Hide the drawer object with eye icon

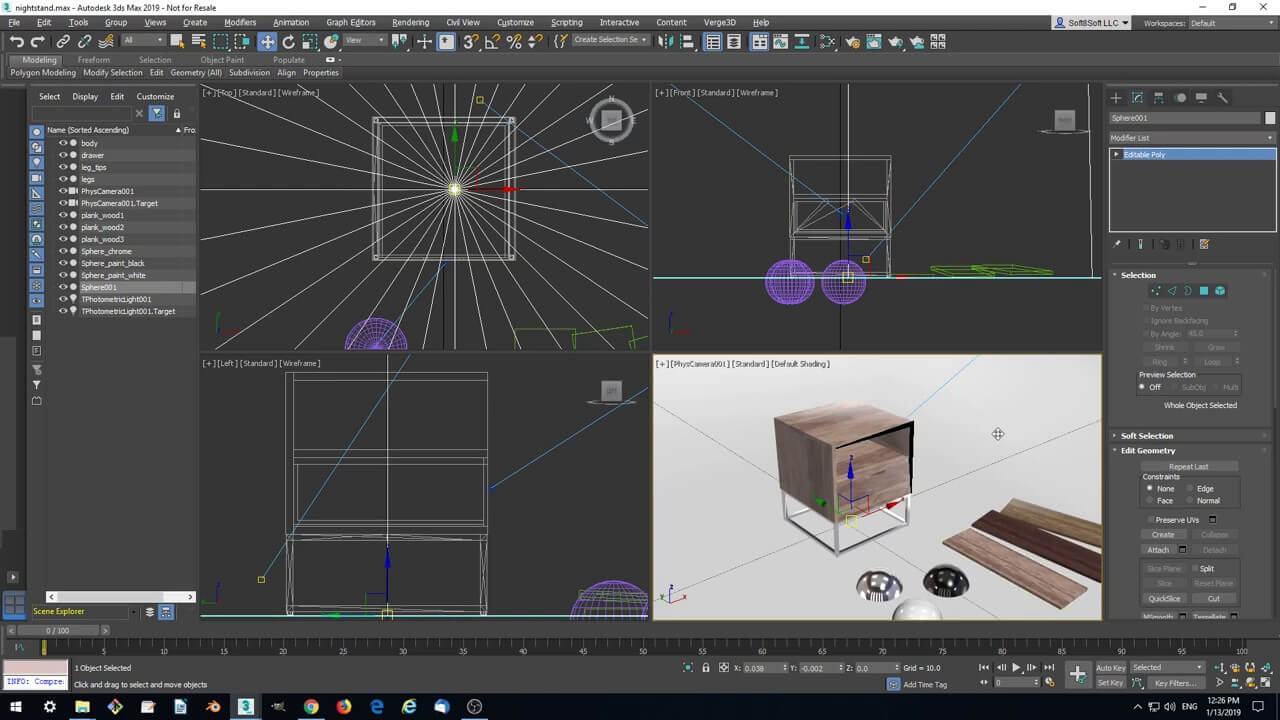[x=63, y=155]
